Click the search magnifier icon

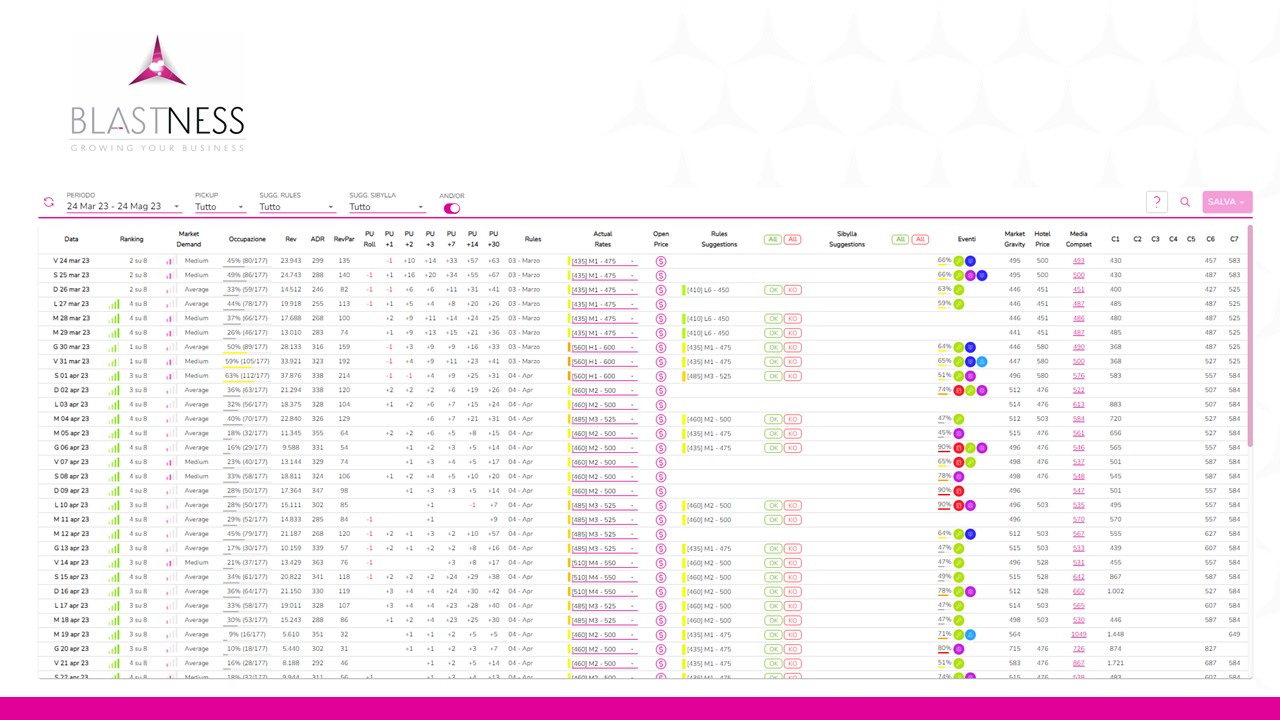1185,202
